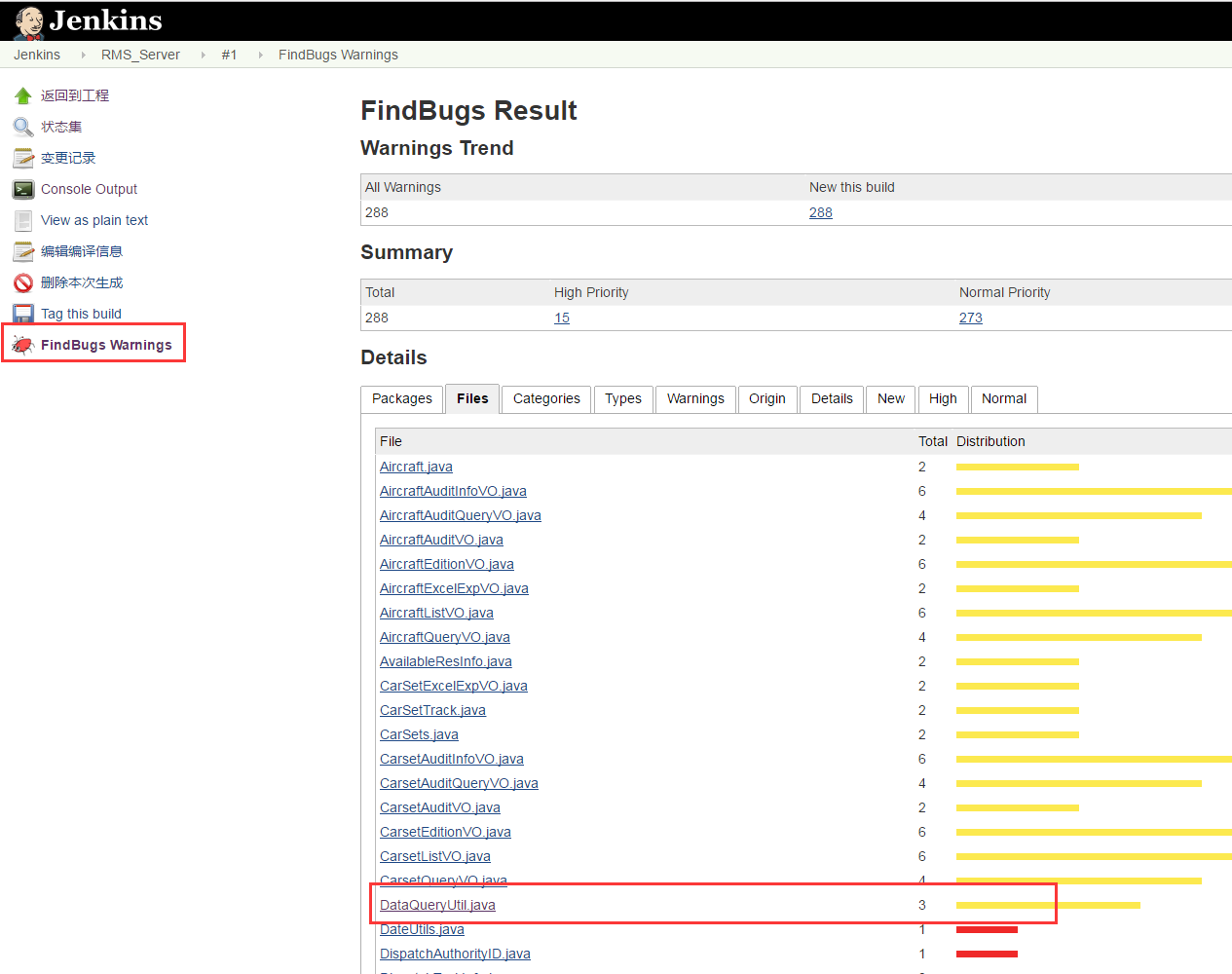Viewport: 1232px width, 974px height.
Task: Switch to the Packages tab
Action: pos(402,398)
